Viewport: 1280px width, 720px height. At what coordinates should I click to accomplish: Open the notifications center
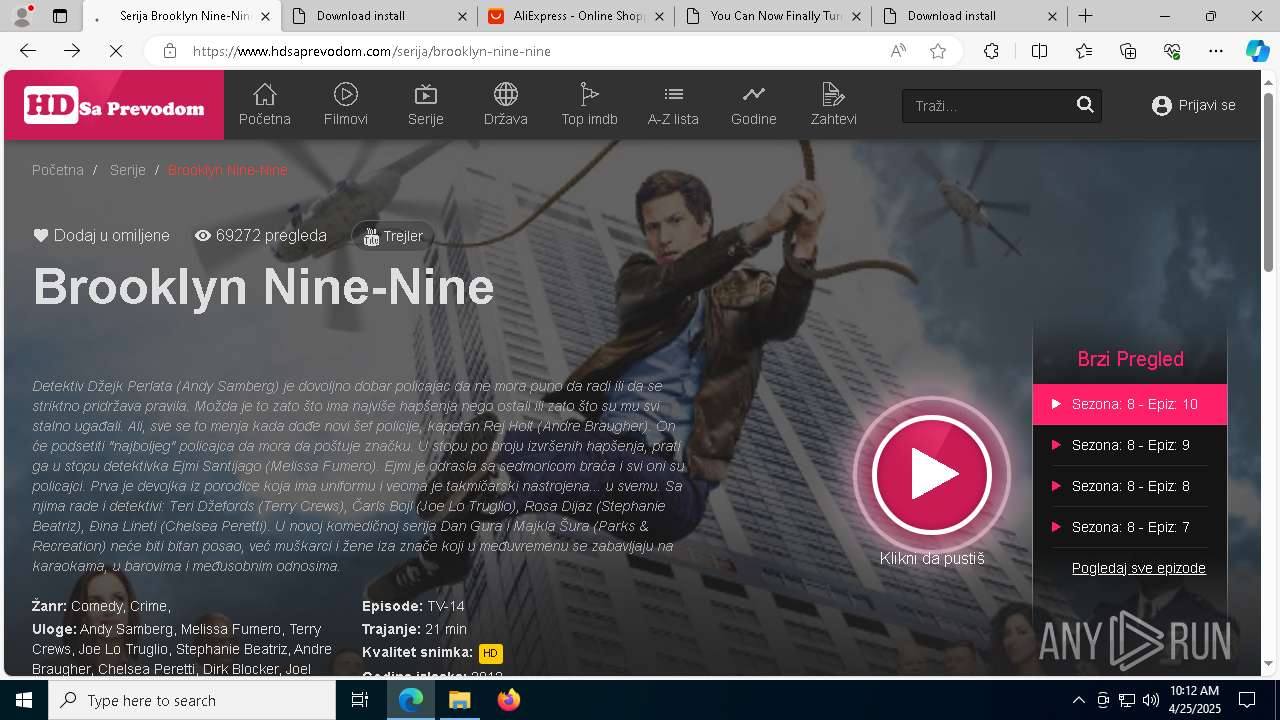pos(1247,700)
